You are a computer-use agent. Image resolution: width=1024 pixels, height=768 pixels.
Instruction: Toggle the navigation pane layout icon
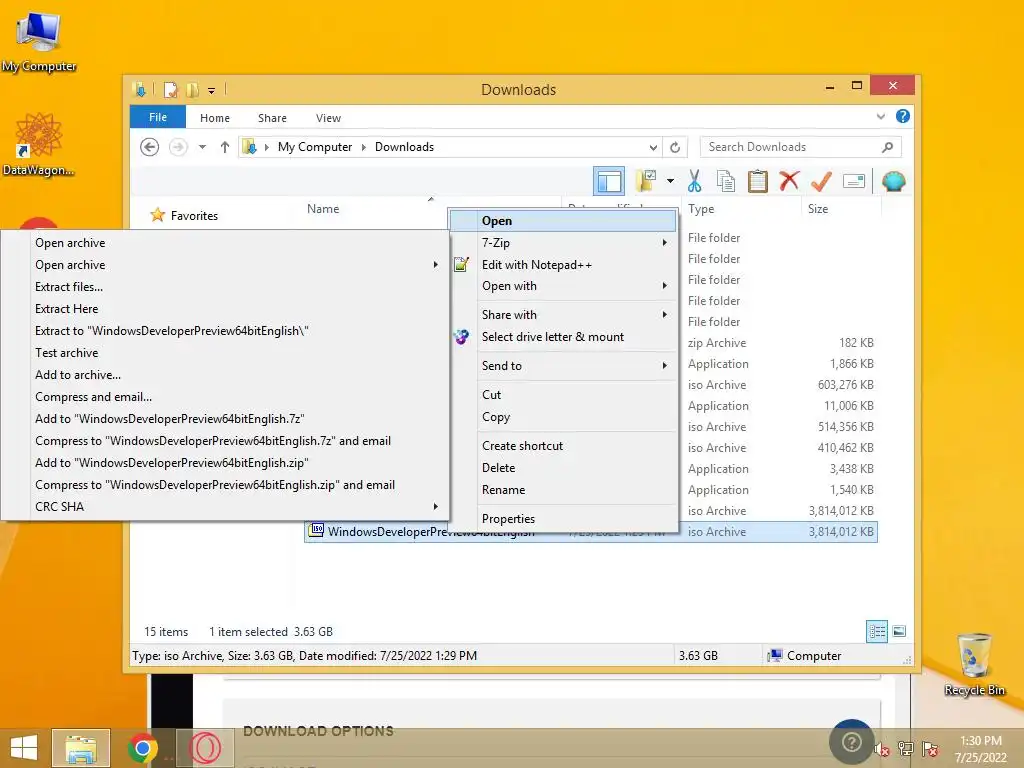coord(609,181)
